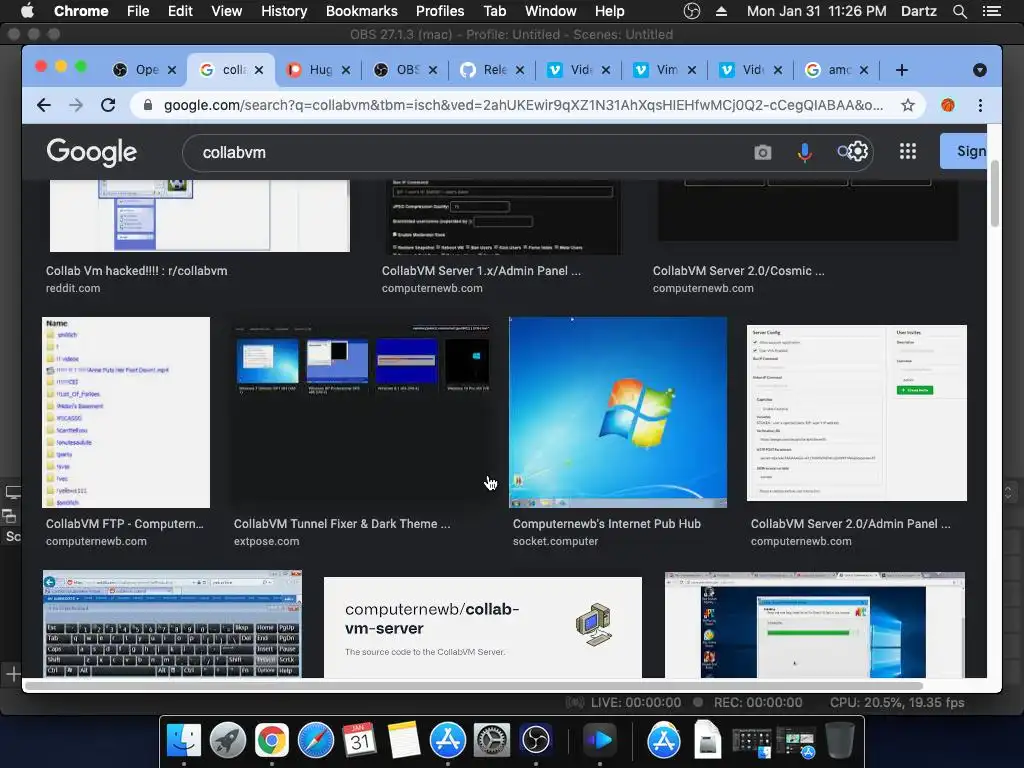1024x768 pixels.
Task: Close the 'colla' Google tab
Action: tap(259, 70)
